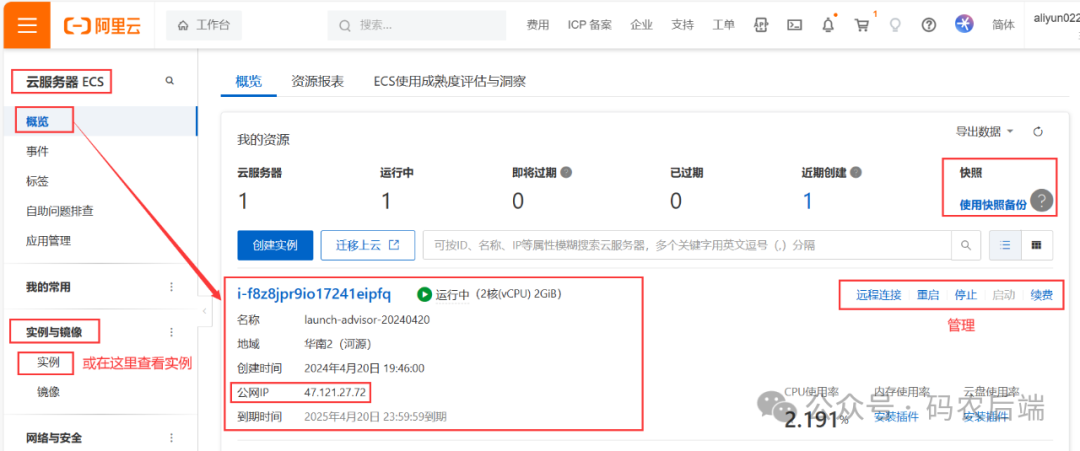Click the 迁移上云 button

(368, 245)
